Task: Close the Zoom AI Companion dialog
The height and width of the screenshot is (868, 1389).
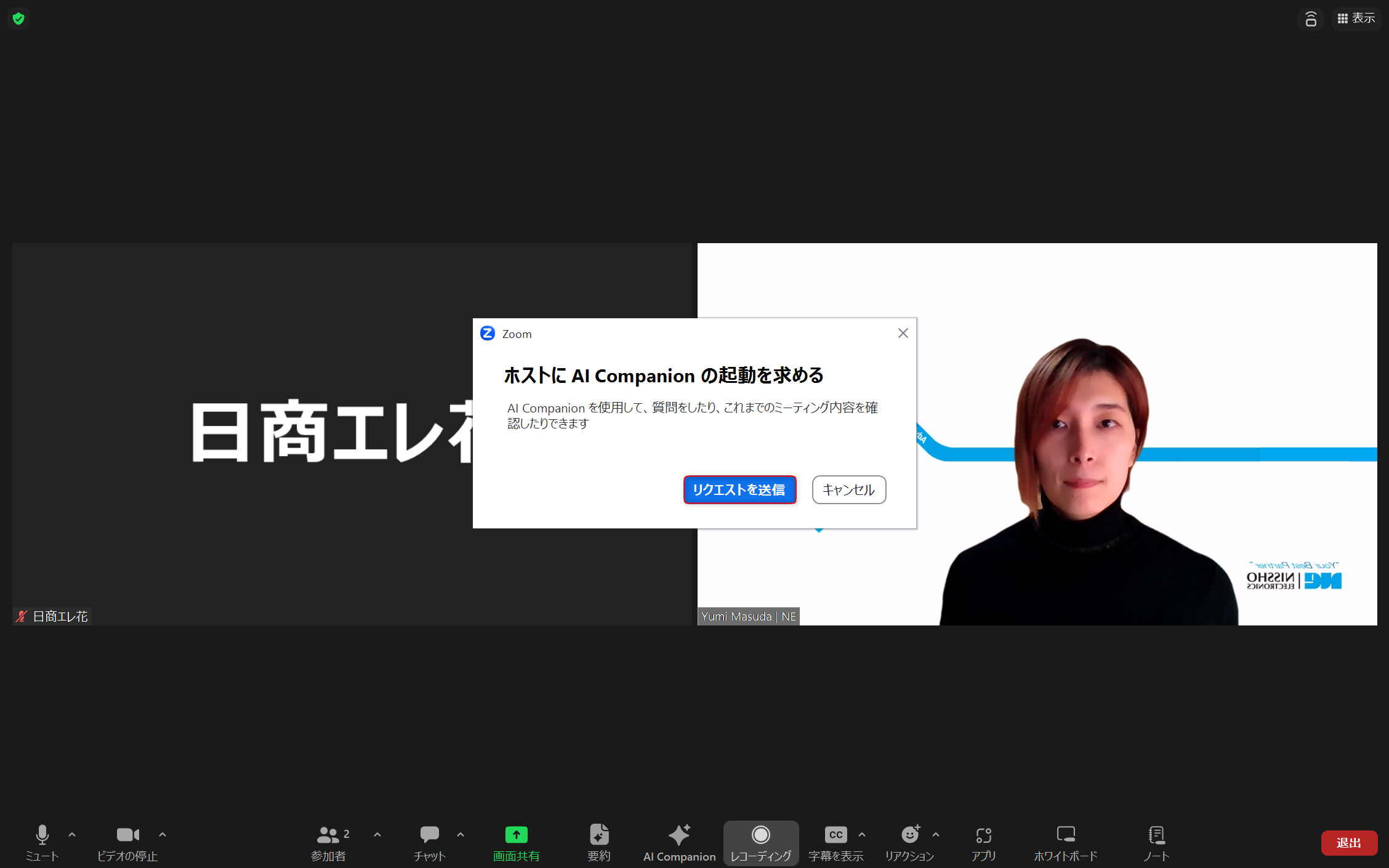Action: (903, 333)
